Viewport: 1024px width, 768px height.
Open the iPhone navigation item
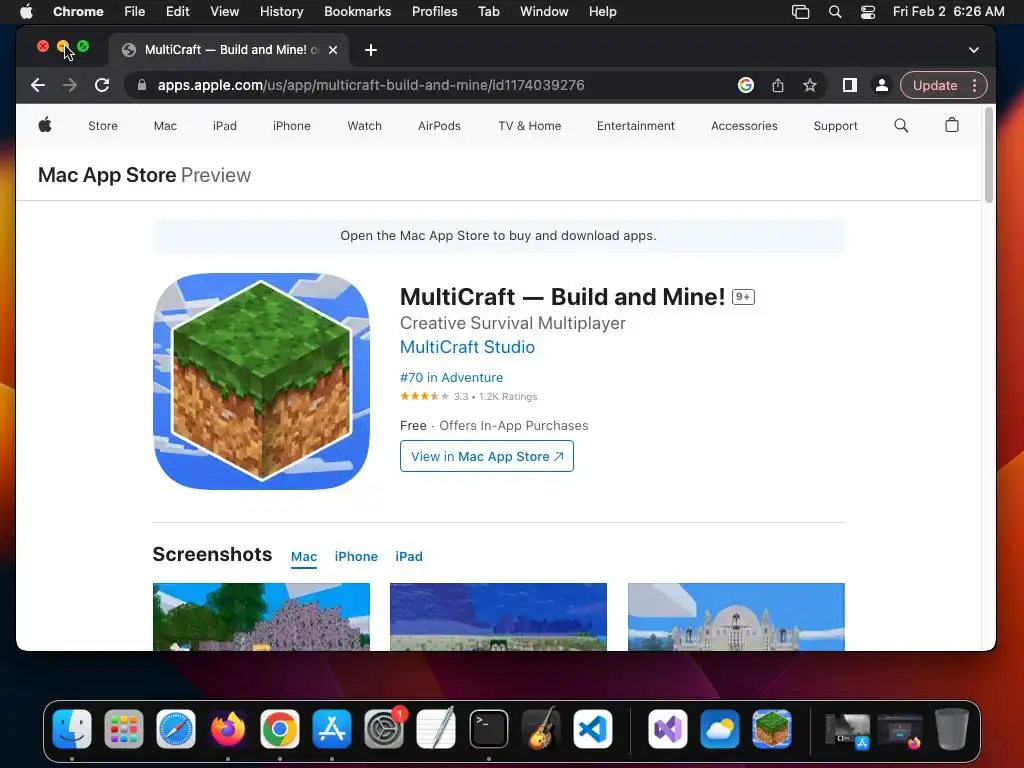(x=291, y=125)
